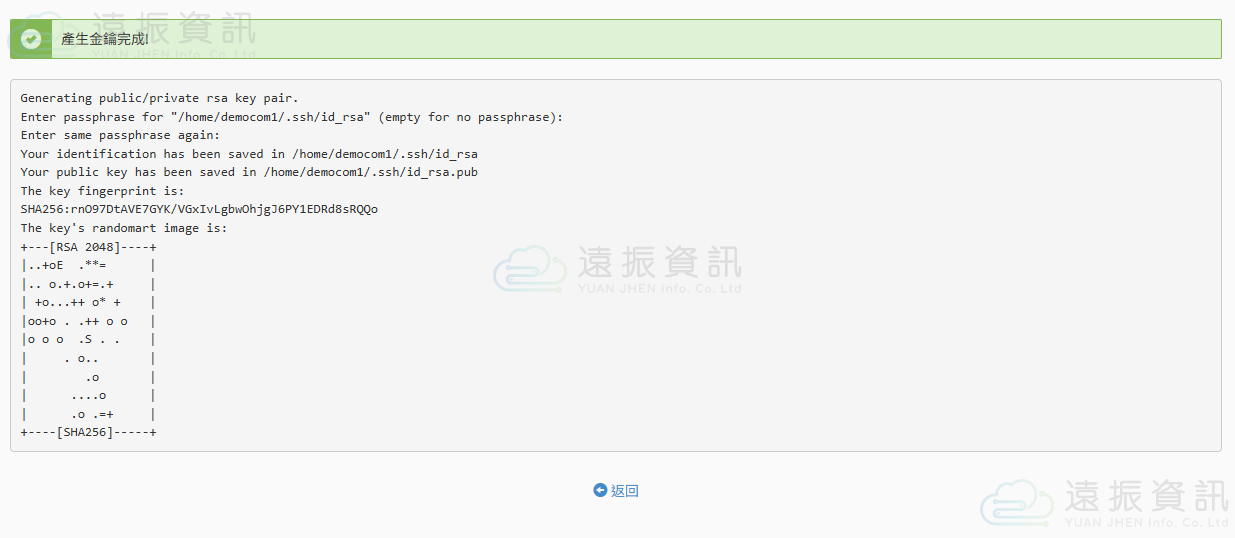Click the center 遠振資訊 watermark text
The height and width of the screenshot is (538, 1235).
tap(660, 261)
